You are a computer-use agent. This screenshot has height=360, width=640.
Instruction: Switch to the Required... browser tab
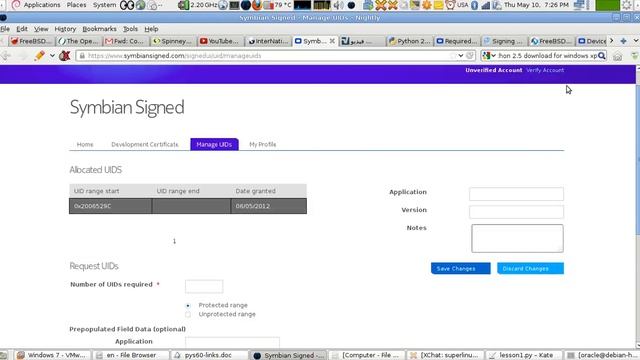click(x=456, y=41)
